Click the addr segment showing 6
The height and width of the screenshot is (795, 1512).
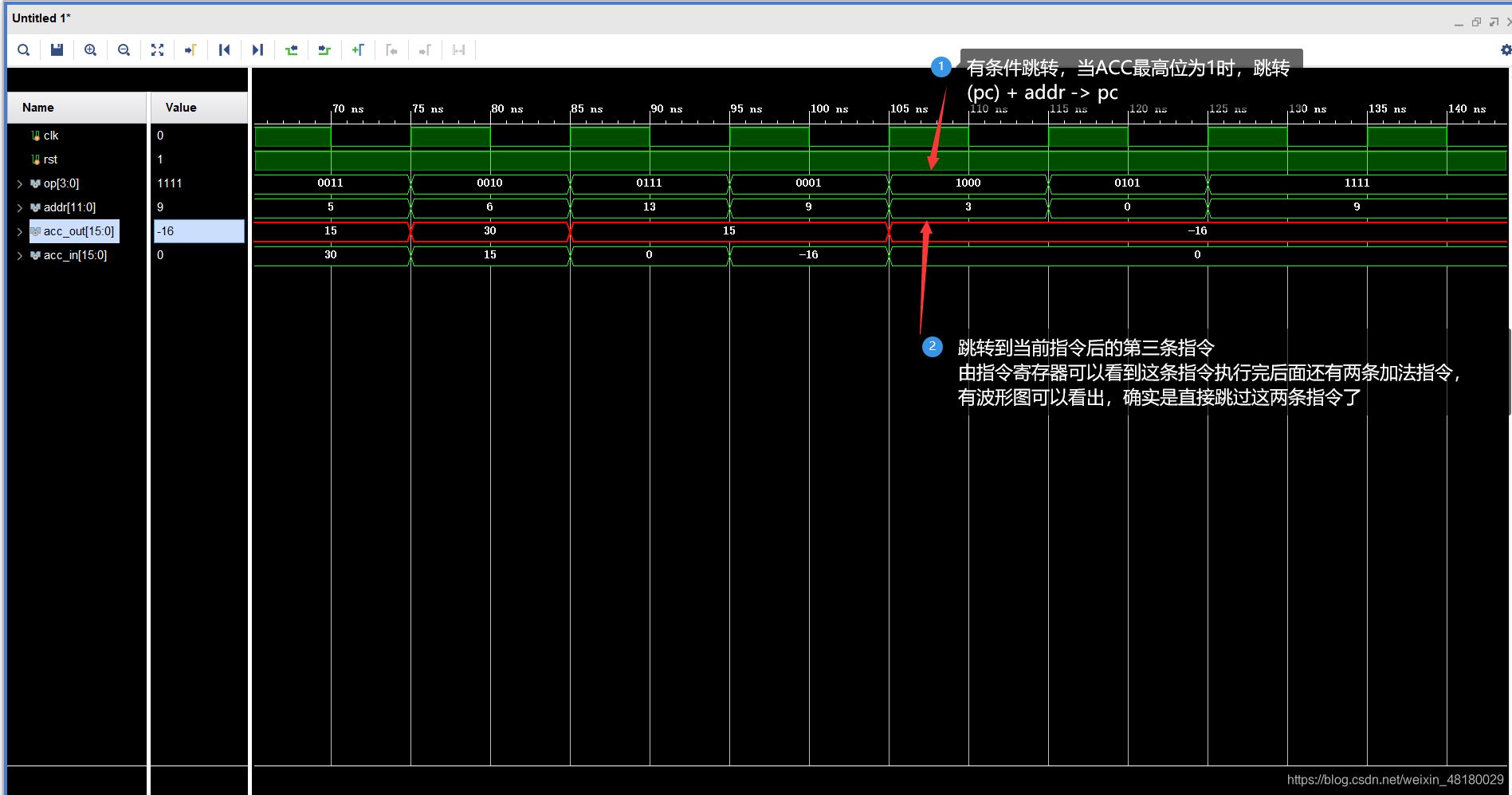(490, 207)
